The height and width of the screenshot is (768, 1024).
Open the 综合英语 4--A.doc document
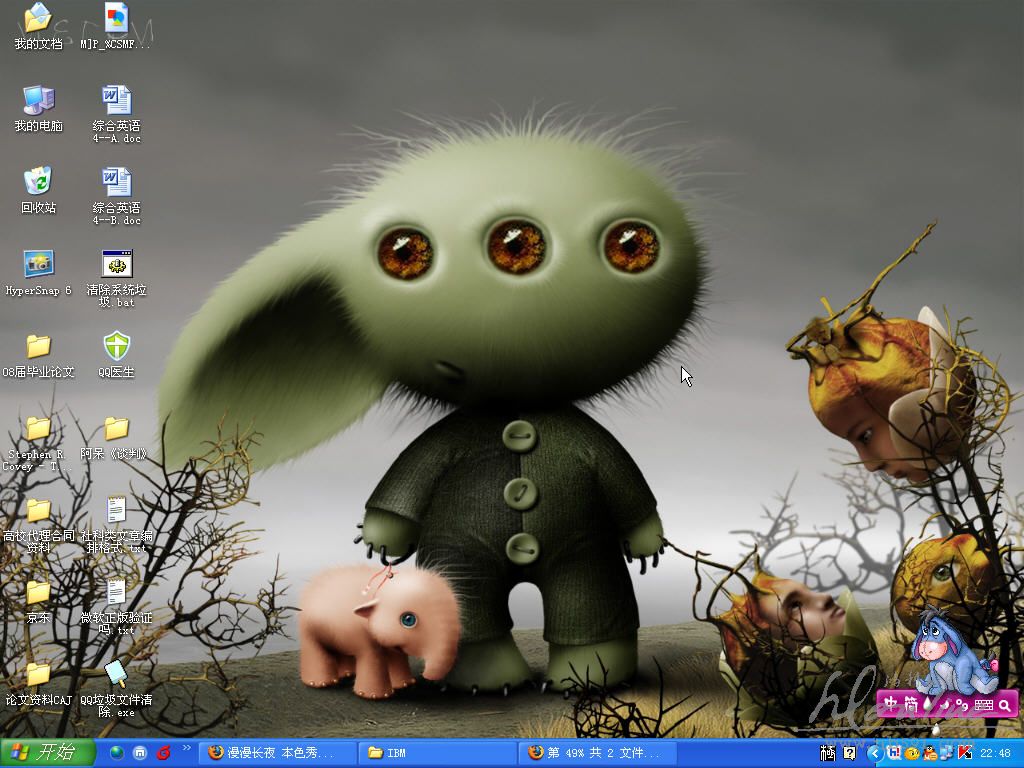coord(117,101)
